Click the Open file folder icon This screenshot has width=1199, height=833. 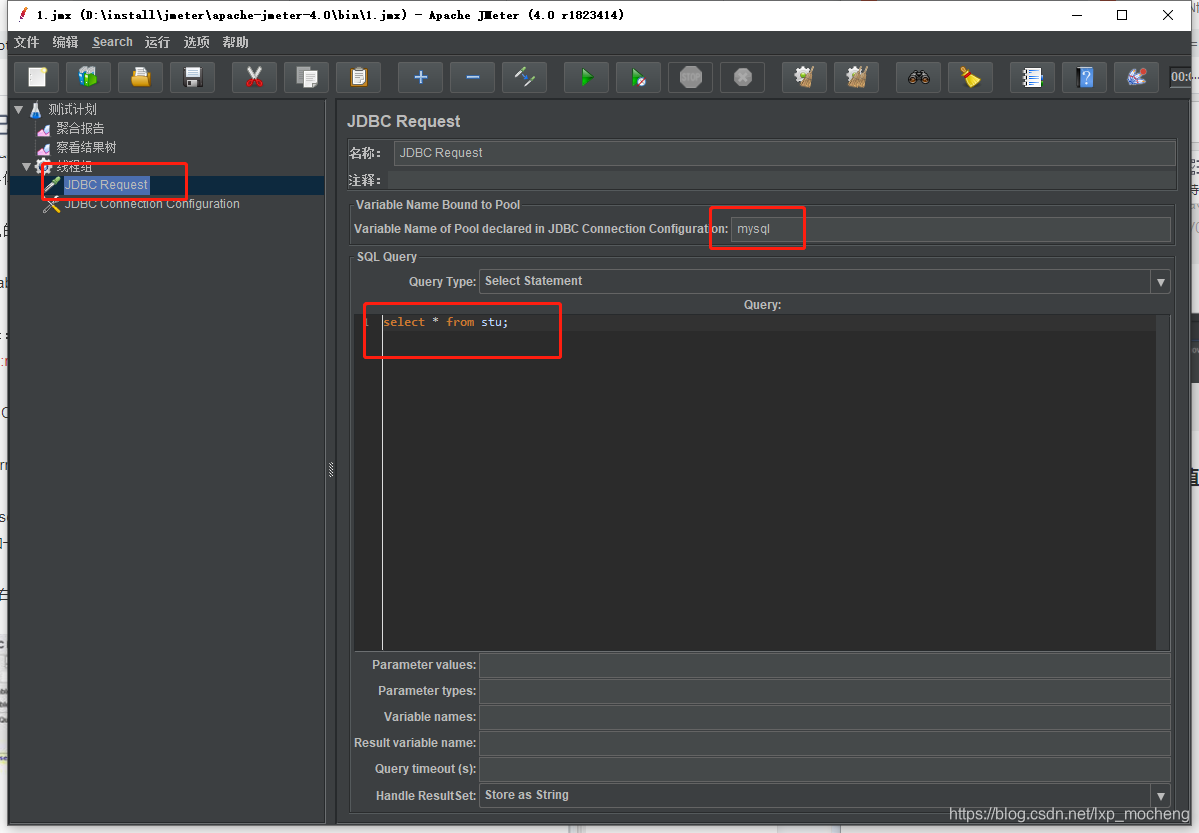(141, 77)
